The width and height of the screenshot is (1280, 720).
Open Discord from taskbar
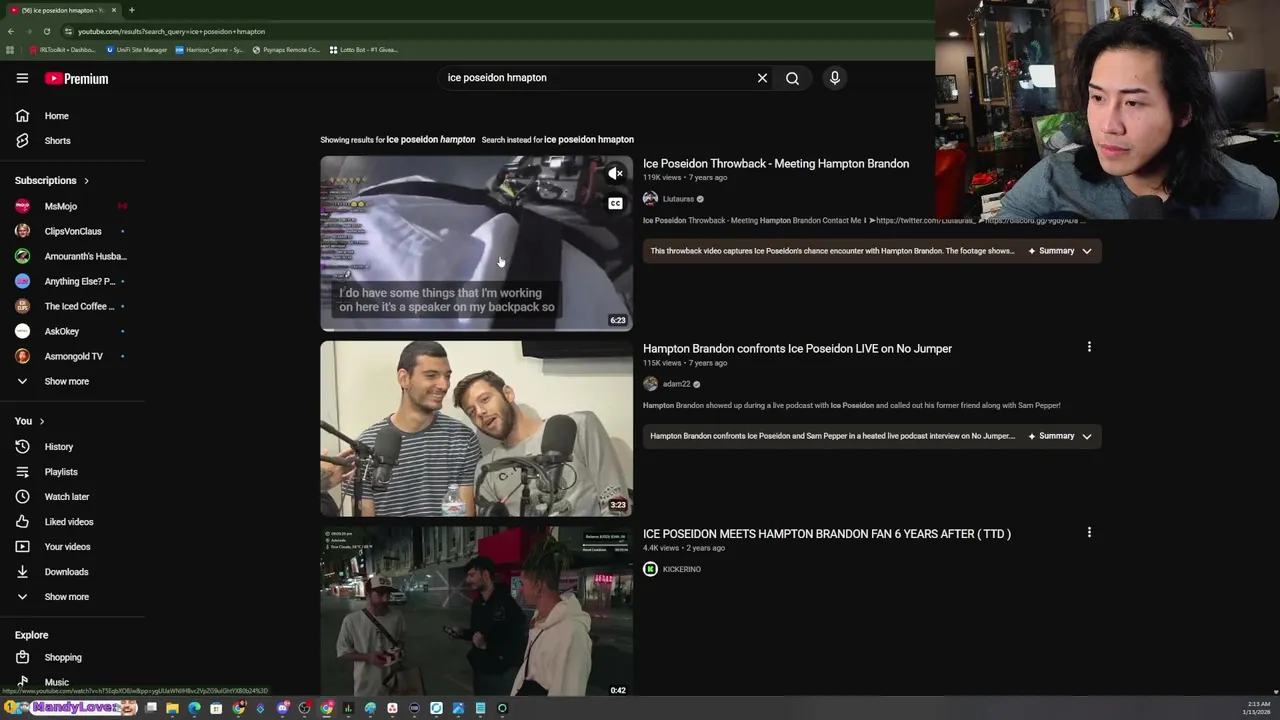click(283, 708)
